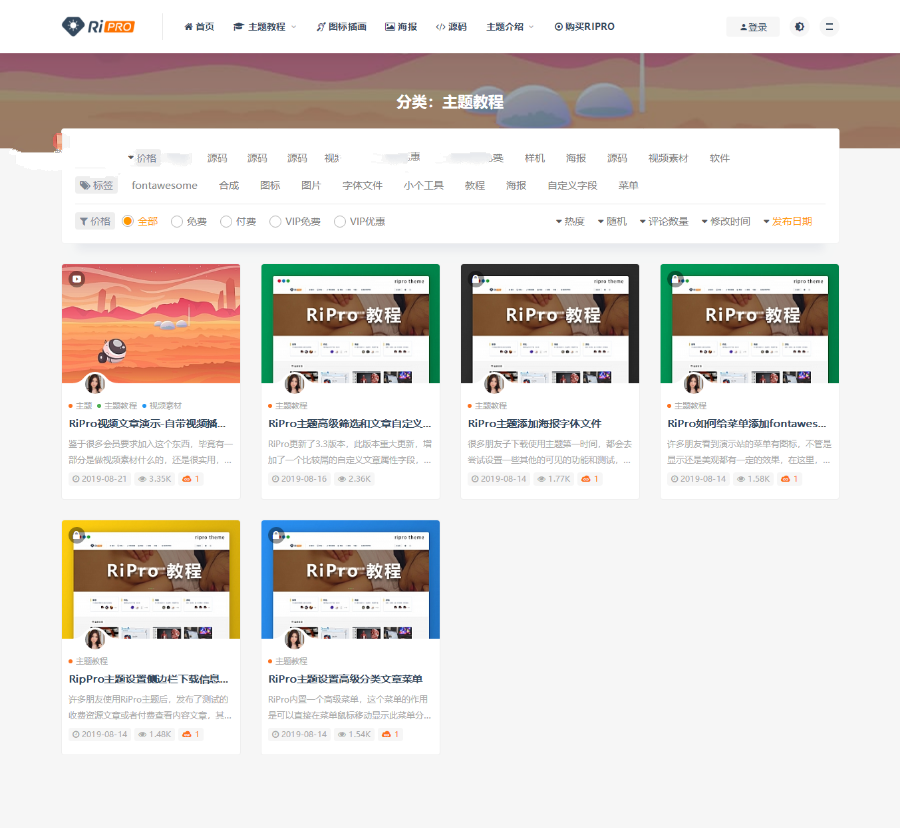Click download cloud icon on 1.77K-views card
The image size is (900, 828).
585,479
